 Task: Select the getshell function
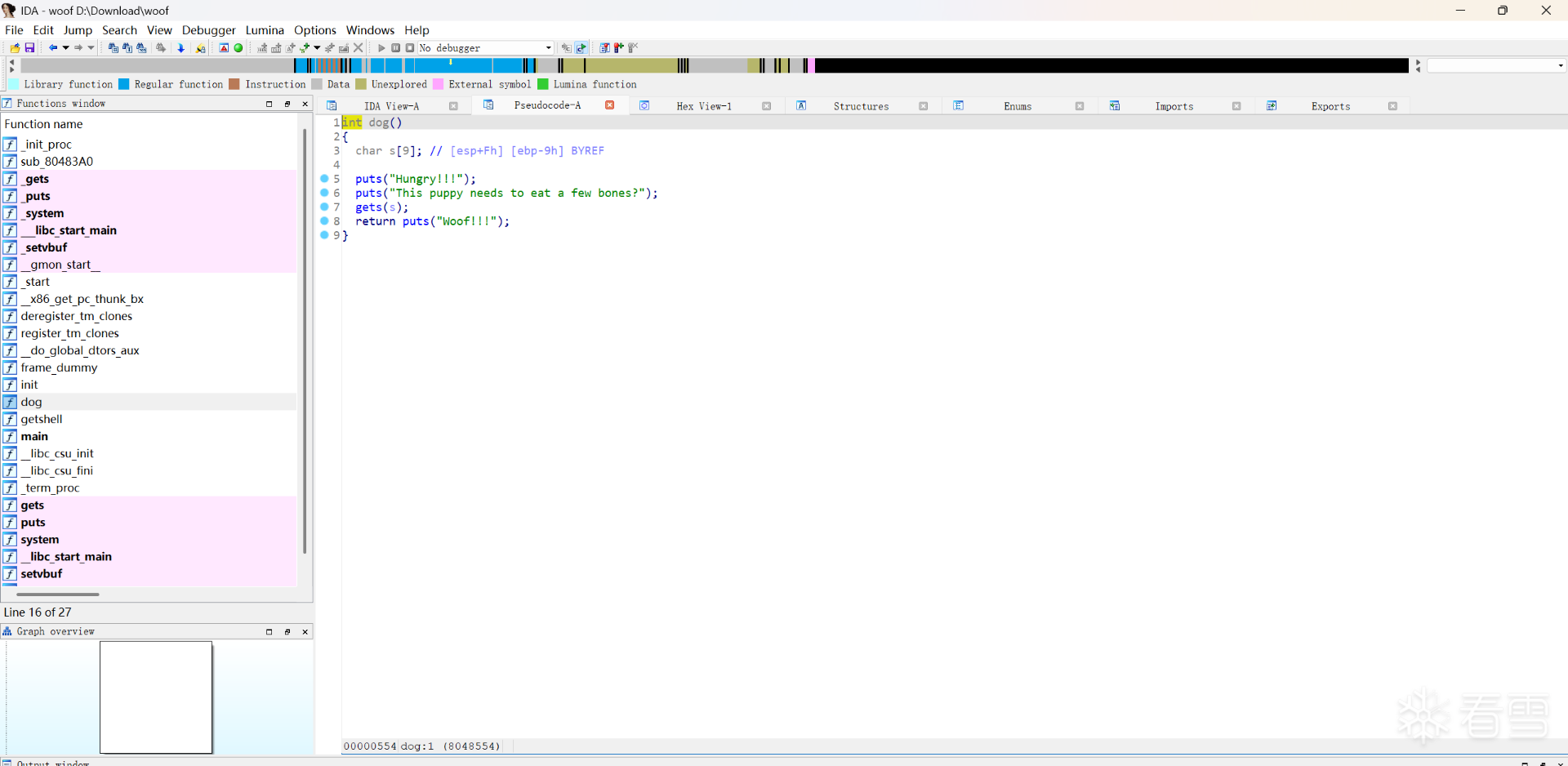(x=149, y=419)
